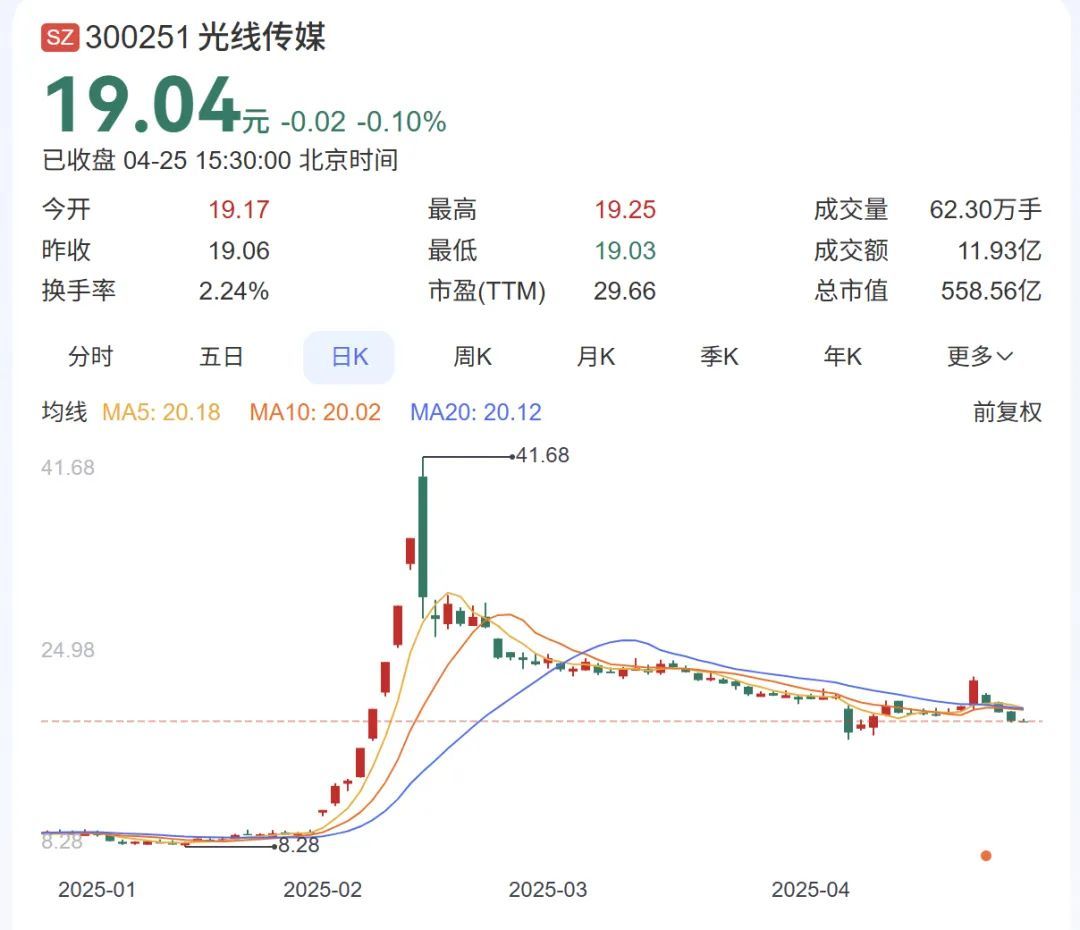
Task: Click the 41.68 y-axis price label
Action: [68, 468]
